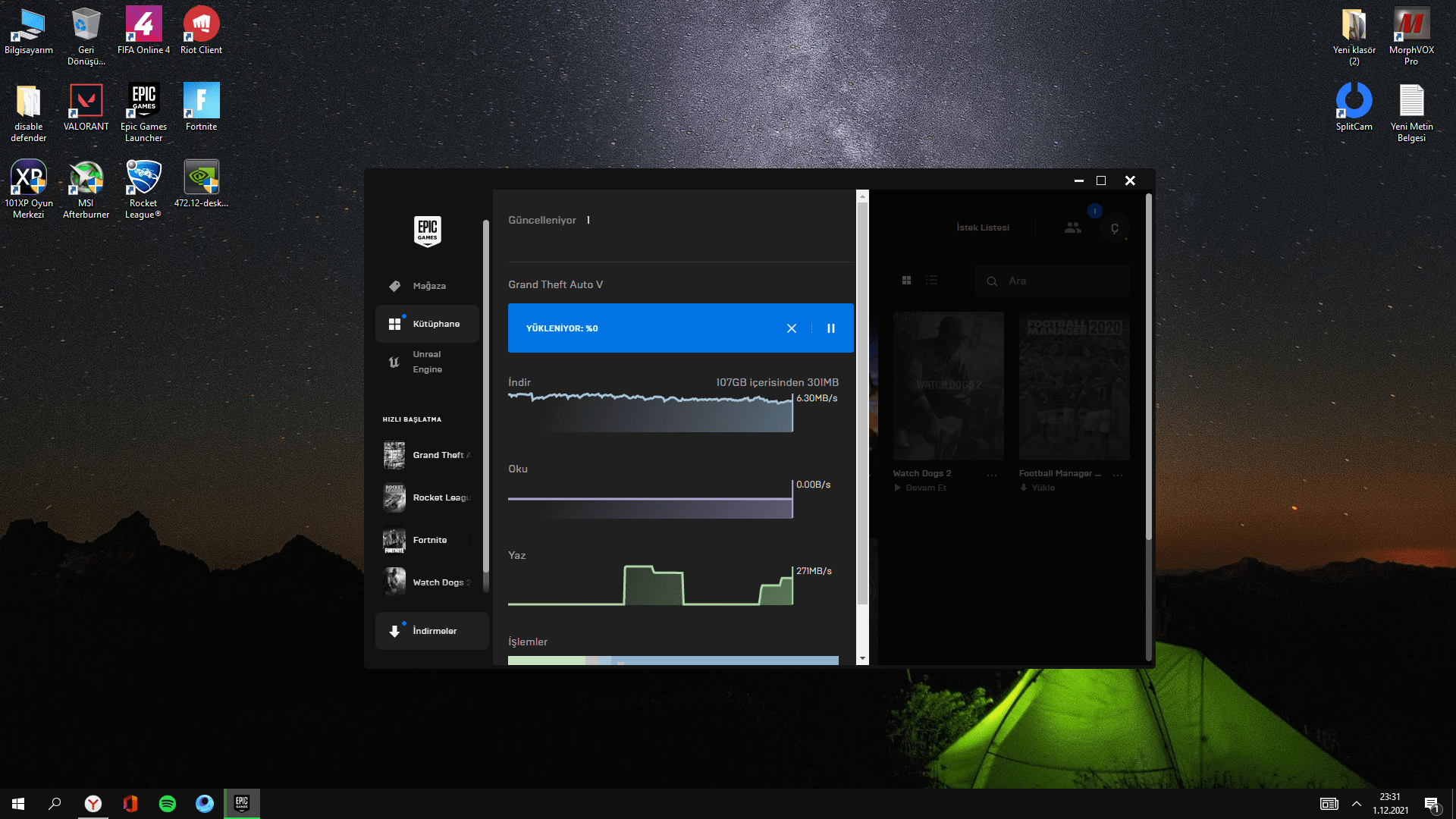Show hidden system tray icons

pyautogui.click(x=1357, y=804)
